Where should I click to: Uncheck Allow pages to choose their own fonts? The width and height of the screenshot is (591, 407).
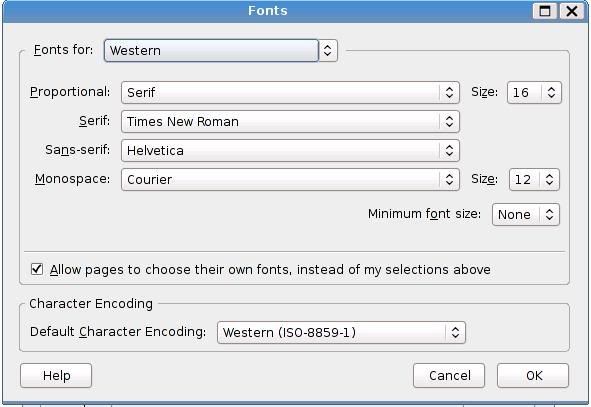click(37, 269)
